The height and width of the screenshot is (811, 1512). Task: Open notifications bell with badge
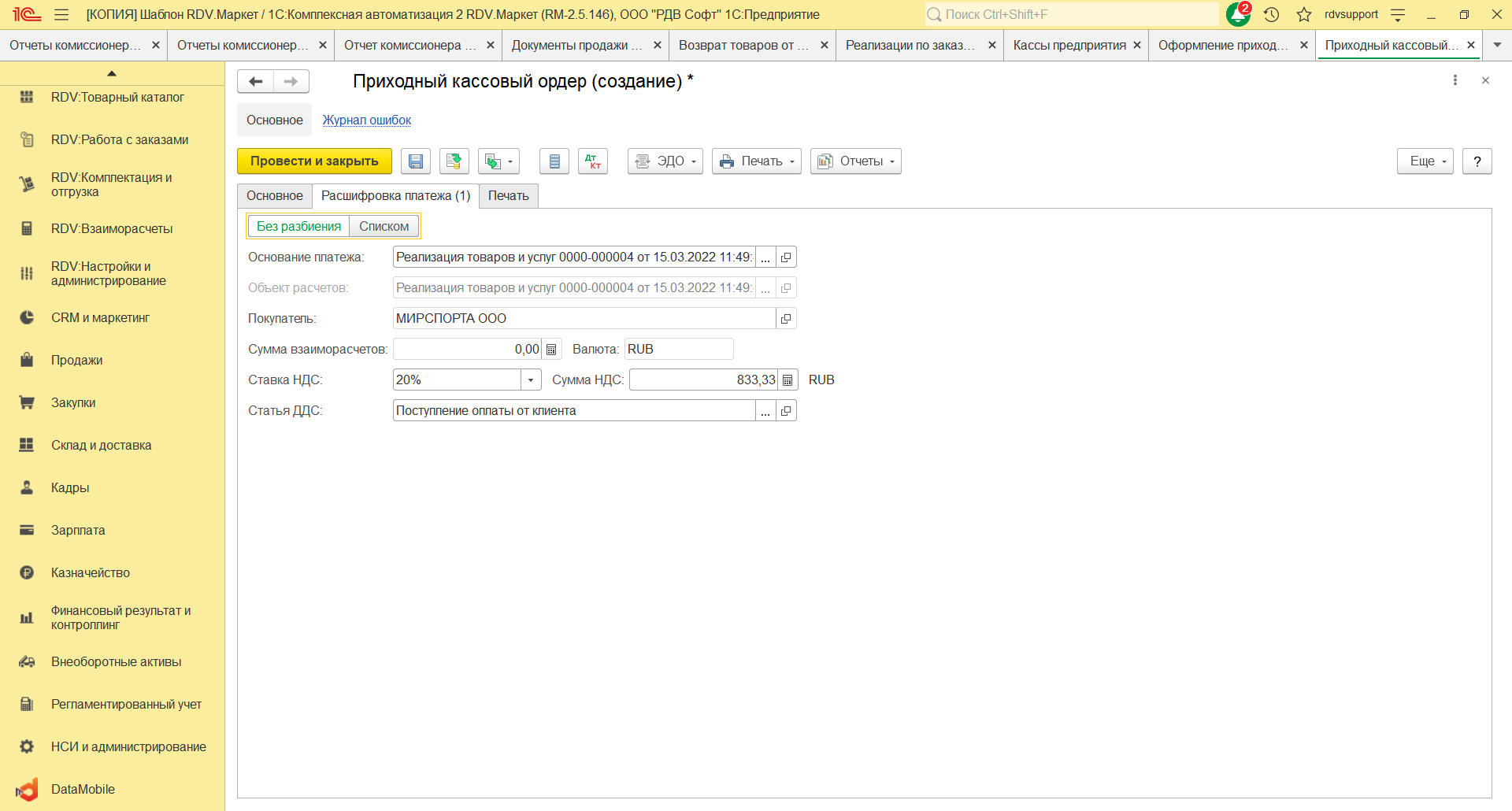(1239, 14)
